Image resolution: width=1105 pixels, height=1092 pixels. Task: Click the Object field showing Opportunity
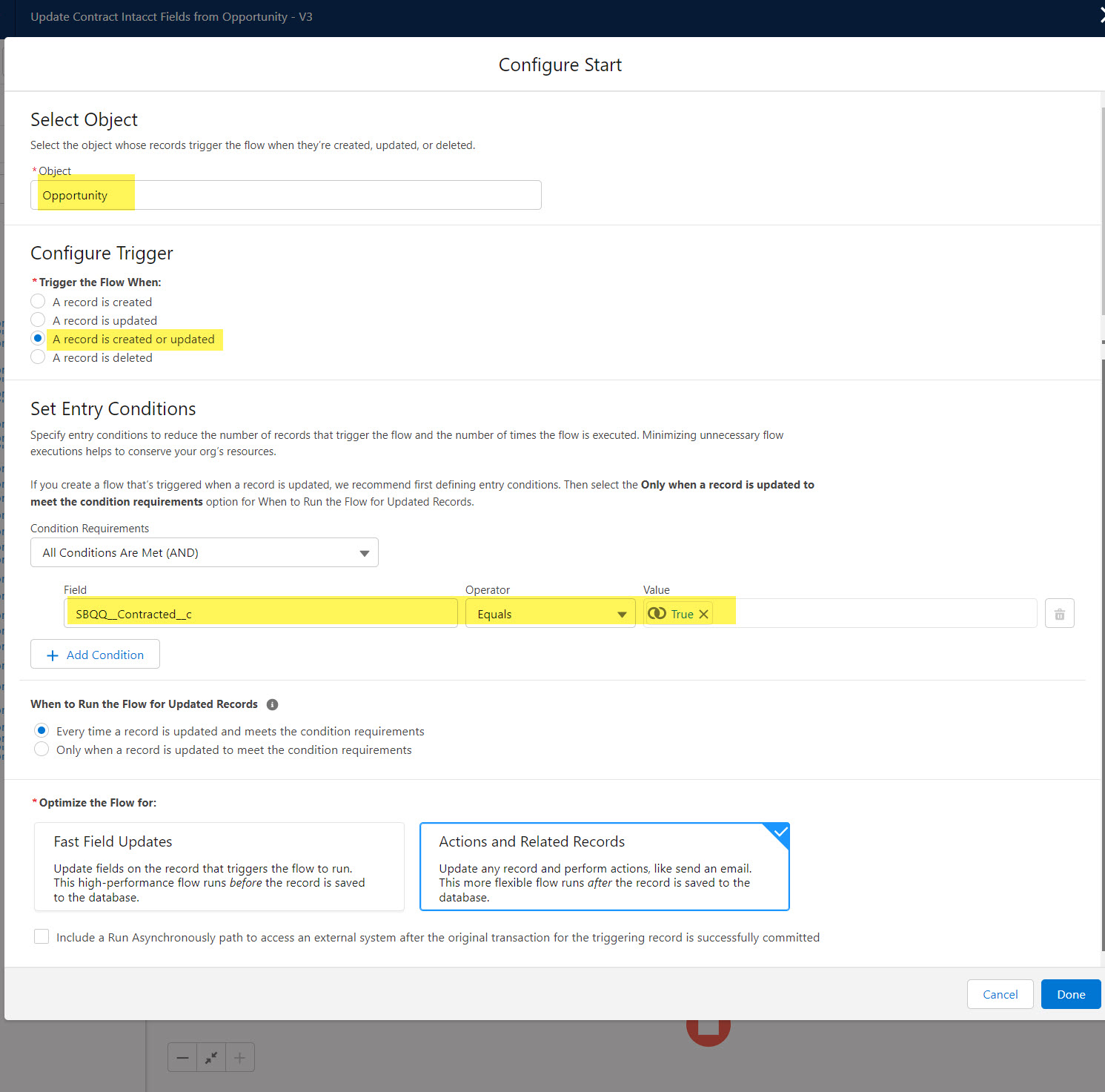285,196
